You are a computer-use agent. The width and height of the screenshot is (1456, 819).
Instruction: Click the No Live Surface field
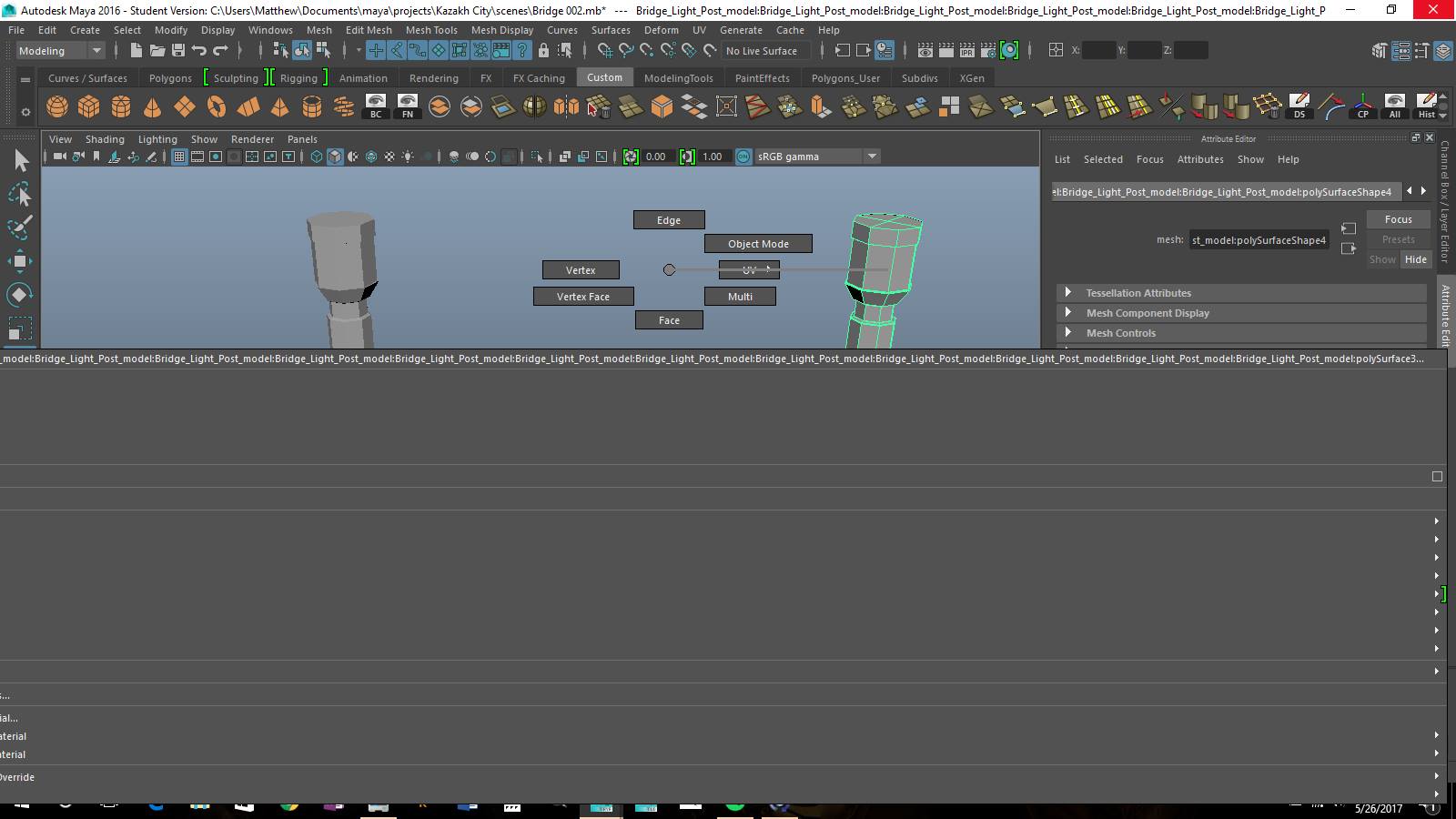pyautogui.click(x=765, y=51)
